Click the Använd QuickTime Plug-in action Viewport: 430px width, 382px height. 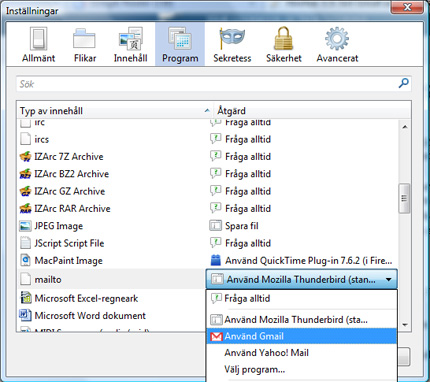coord(309,261)
